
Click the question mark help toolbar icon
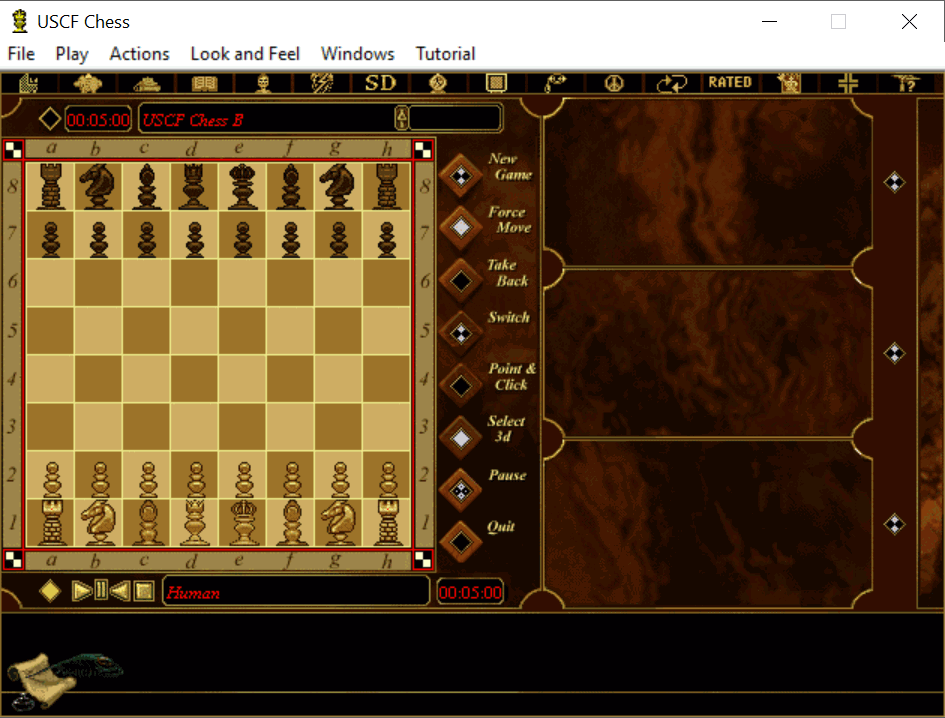click(906, 83)
